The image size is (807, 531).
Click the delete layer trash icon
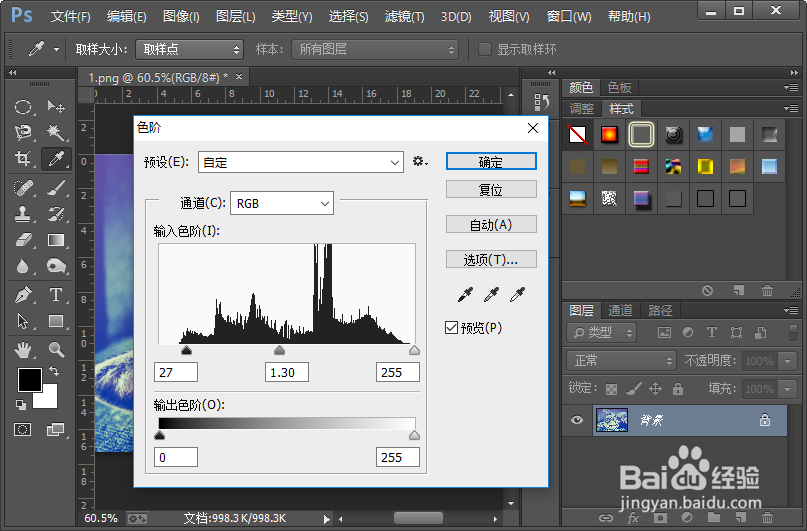pyautogui.click(x=767, y=517)
